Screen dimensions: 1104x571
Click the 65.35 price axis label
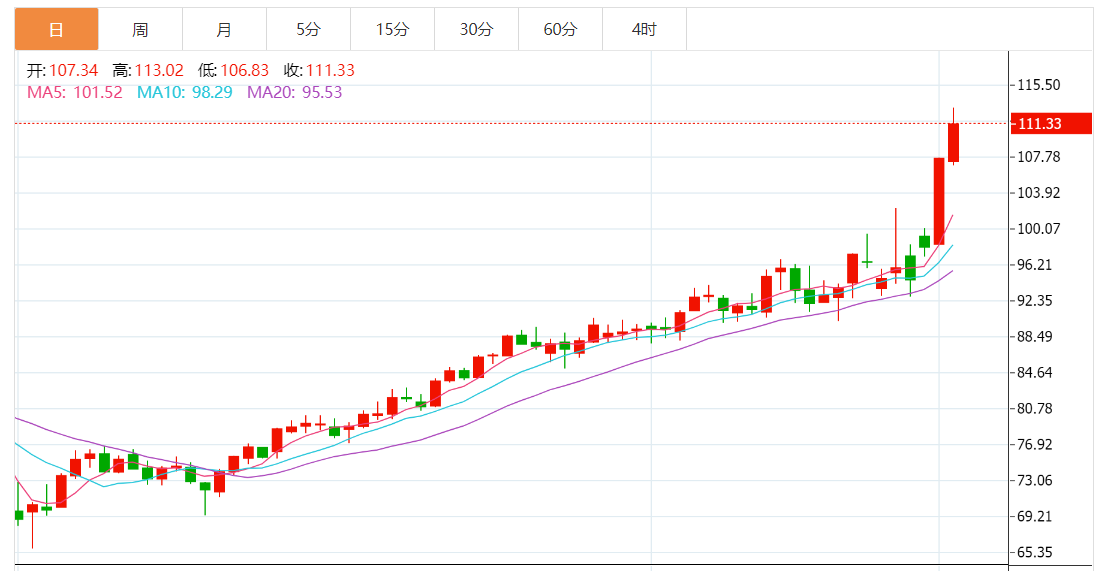pos(1035,552)
